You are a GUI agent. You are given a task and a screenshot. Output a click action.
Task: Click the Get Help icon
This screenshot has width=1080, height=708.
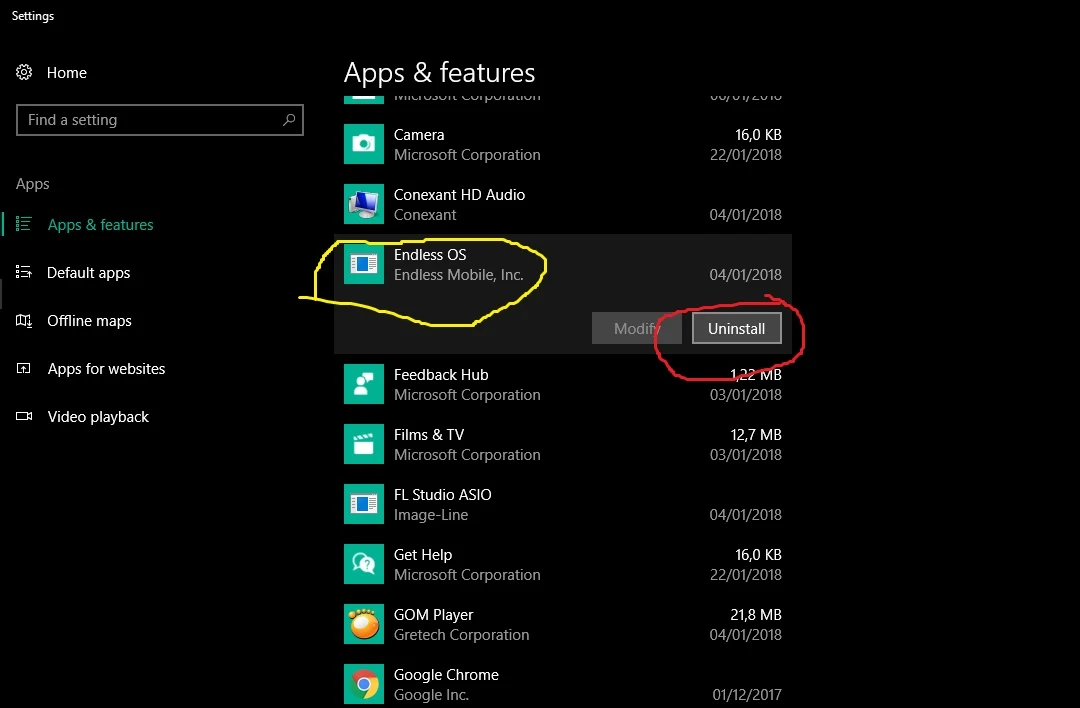[x=364, y=563]
